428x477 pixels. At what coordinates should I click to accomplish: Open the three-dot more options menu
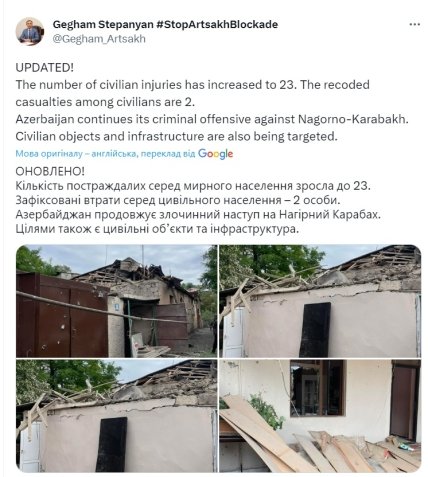click(x=414, y=25)
